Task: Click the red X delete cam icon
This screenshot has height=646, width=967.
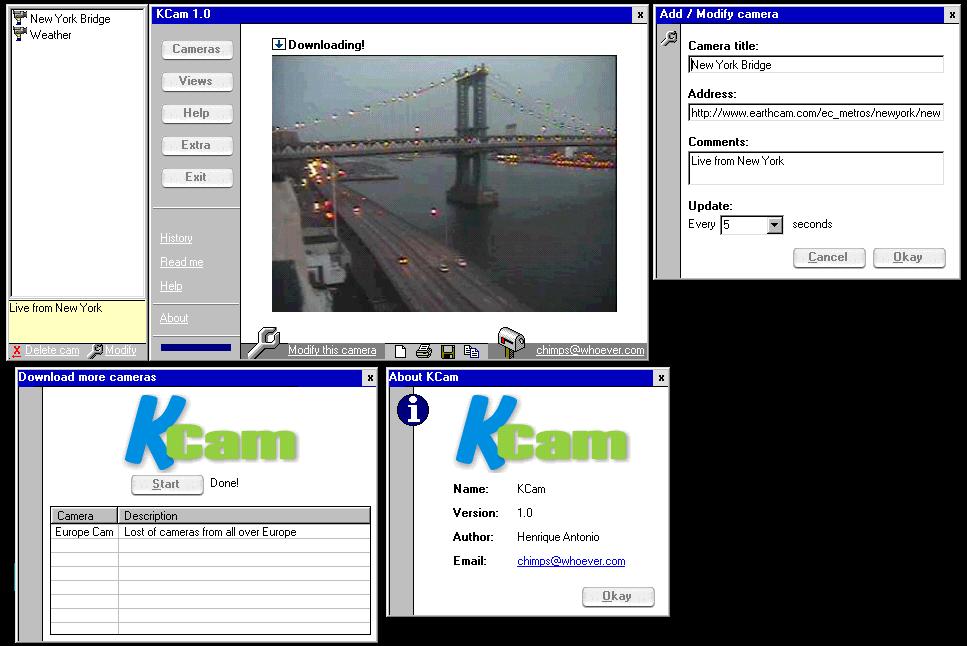Action: pyautogui.click(x=17, y=351)
